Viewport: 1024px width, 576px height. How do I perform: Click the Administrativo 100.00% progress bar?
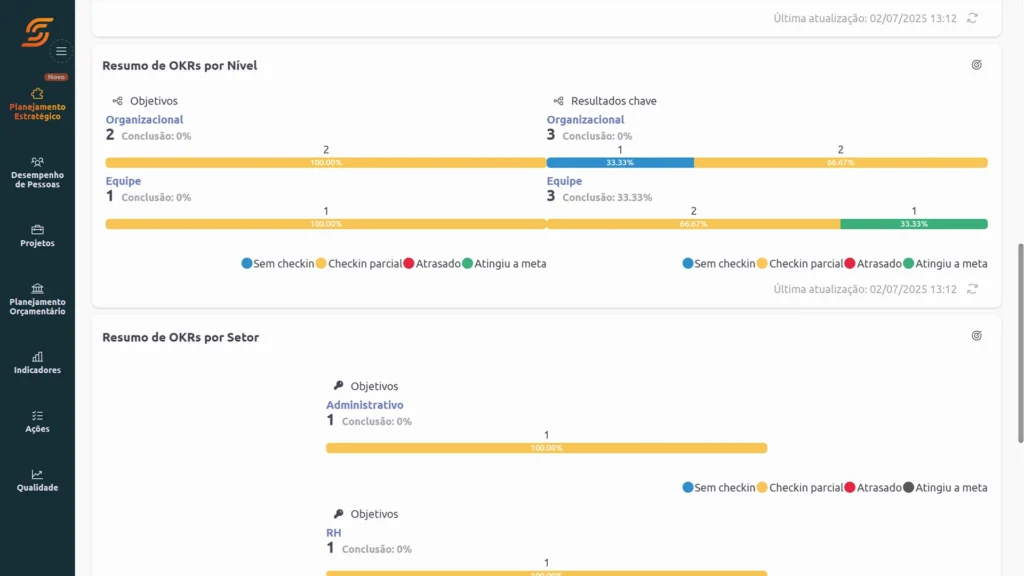pos(547,448)
